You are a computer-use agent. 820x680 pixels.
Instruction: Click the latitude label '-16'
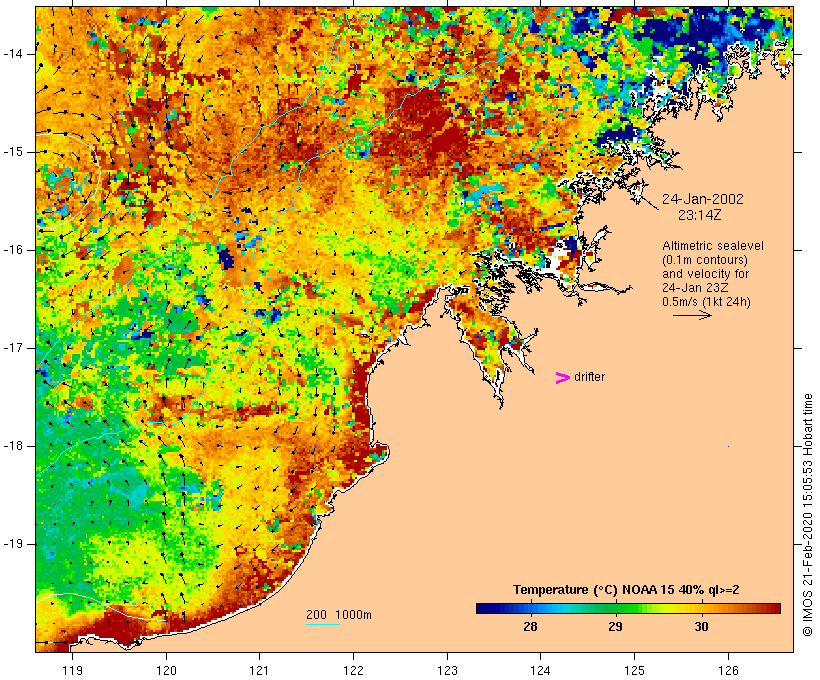(x=13, y=250)
